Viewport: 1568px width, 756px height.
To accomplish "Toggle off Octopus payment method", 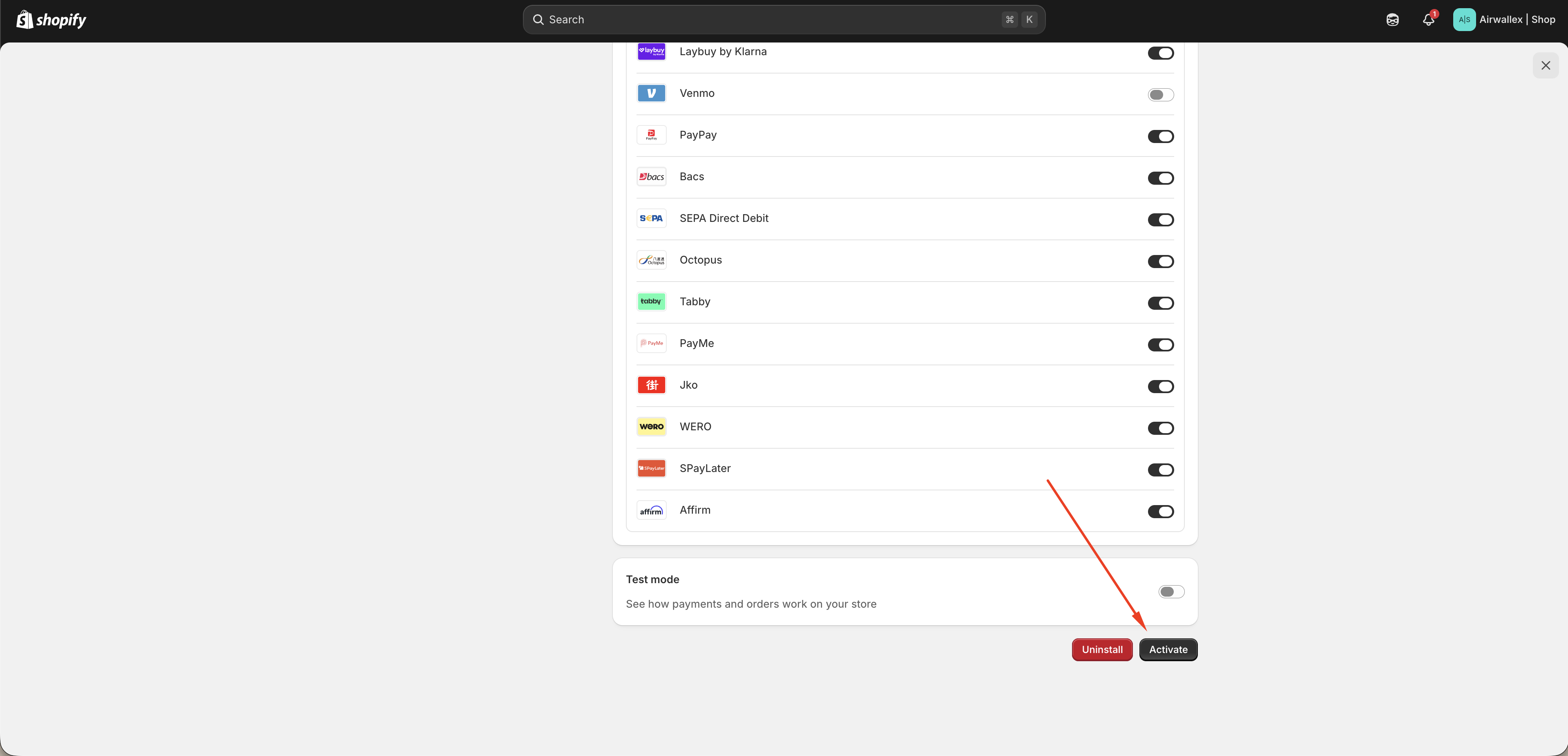I will (1160, 262).
